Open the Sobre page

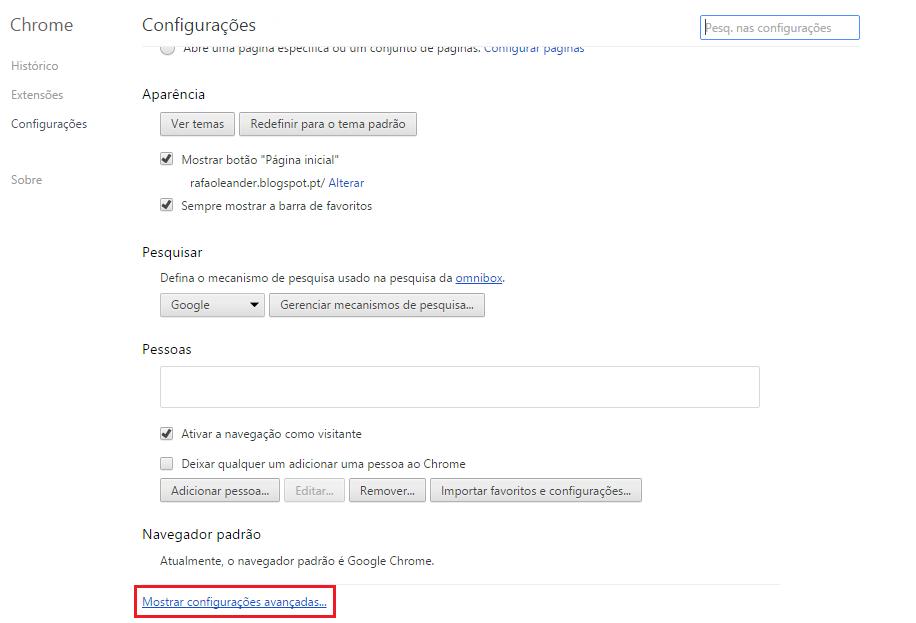[x=26, y=180]
